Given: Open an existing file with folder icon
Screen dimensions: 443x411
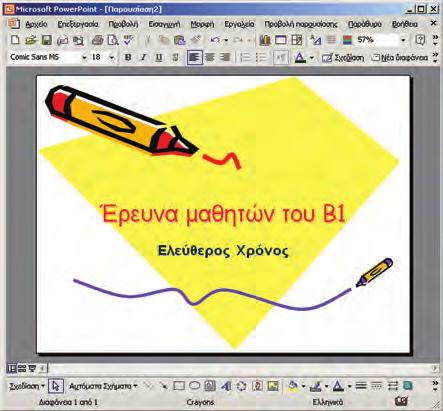Looking at the screenshot, I should pos(31,40).
